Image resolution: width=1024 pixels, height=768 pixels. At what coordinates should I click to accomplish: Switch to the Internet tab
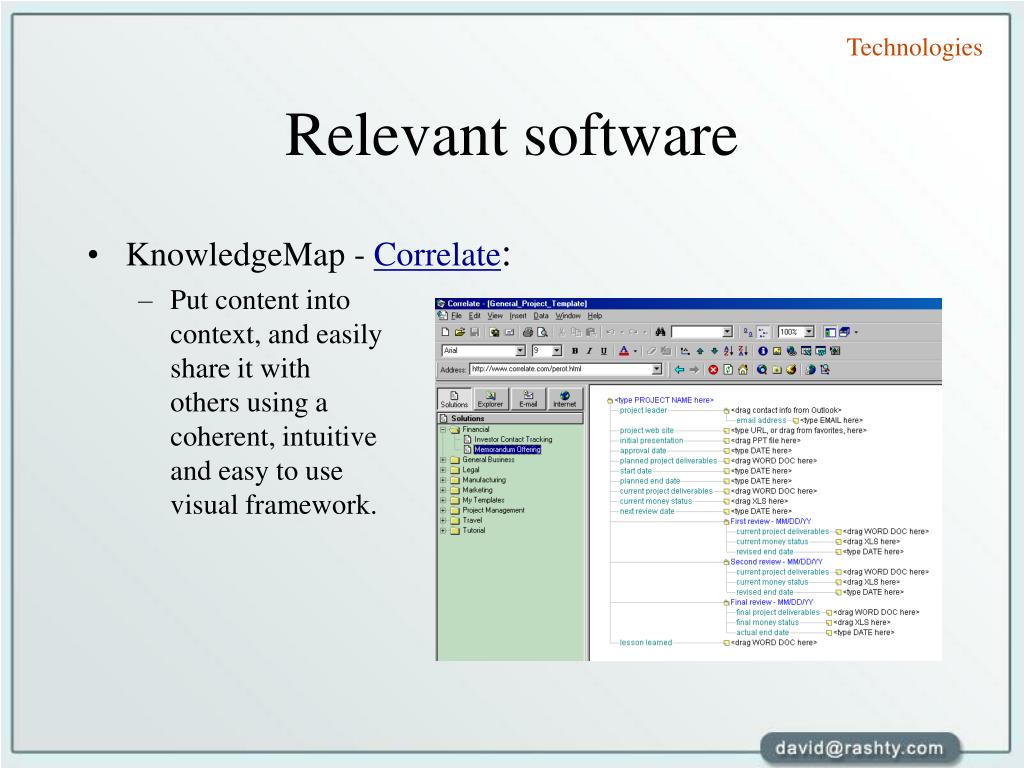[564, 398]
